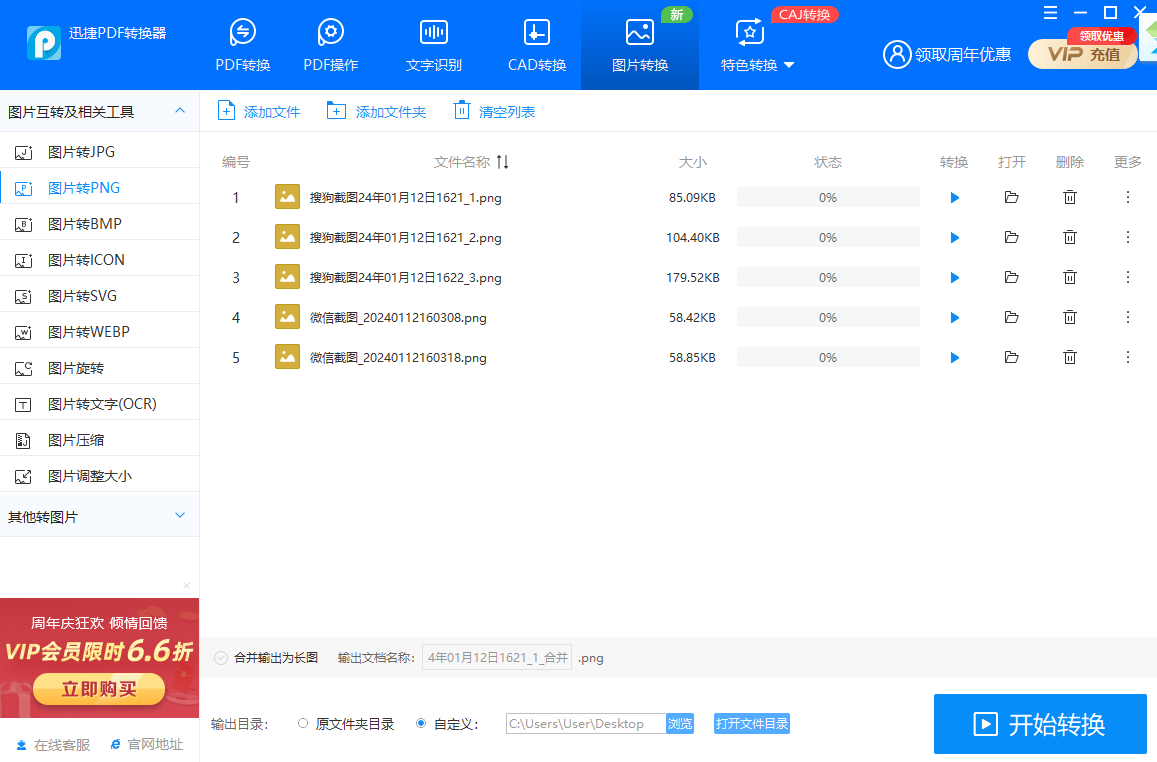This screenshot has width=1157, height=762.
Task: Click progress bar of 搜狗截图24年01月12日1622_3.png
Action: pos(828,277)
